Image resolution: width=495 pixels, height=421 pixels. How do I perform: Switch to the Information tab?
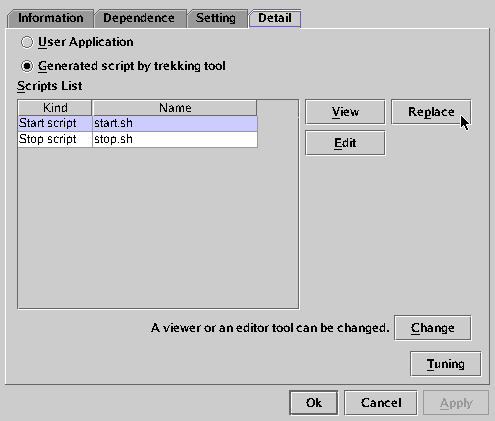[x=50, y=18]
